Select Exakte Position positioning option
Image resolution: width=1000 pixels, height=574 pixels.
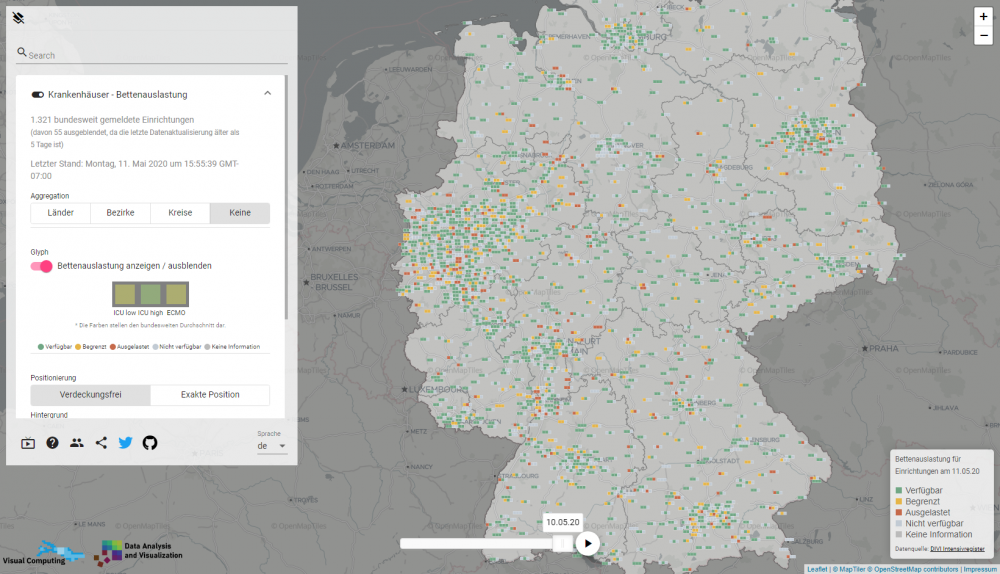tap(210, 395)
